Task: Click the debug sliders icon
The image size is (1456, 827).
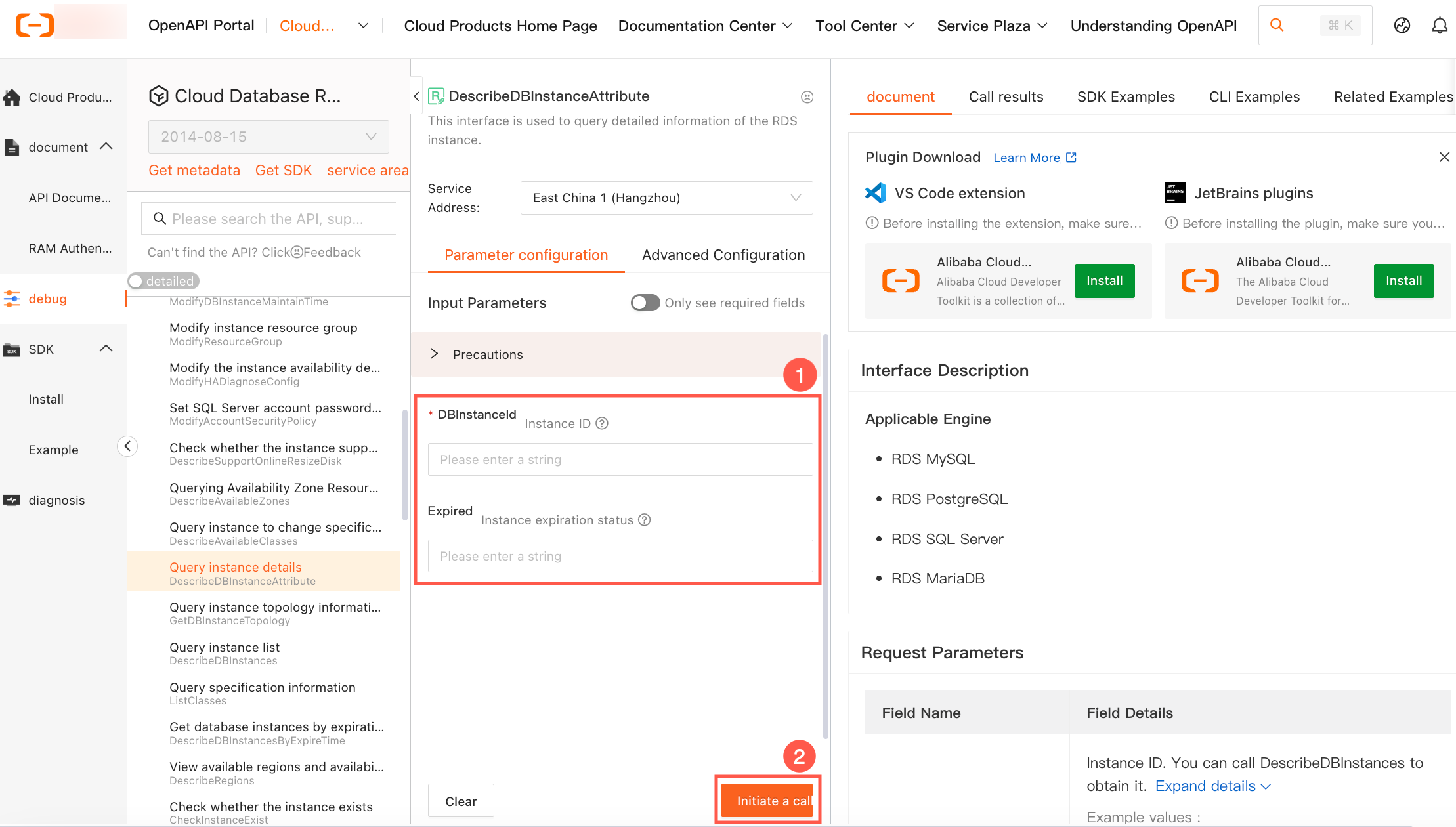Action: coord(12,299)
